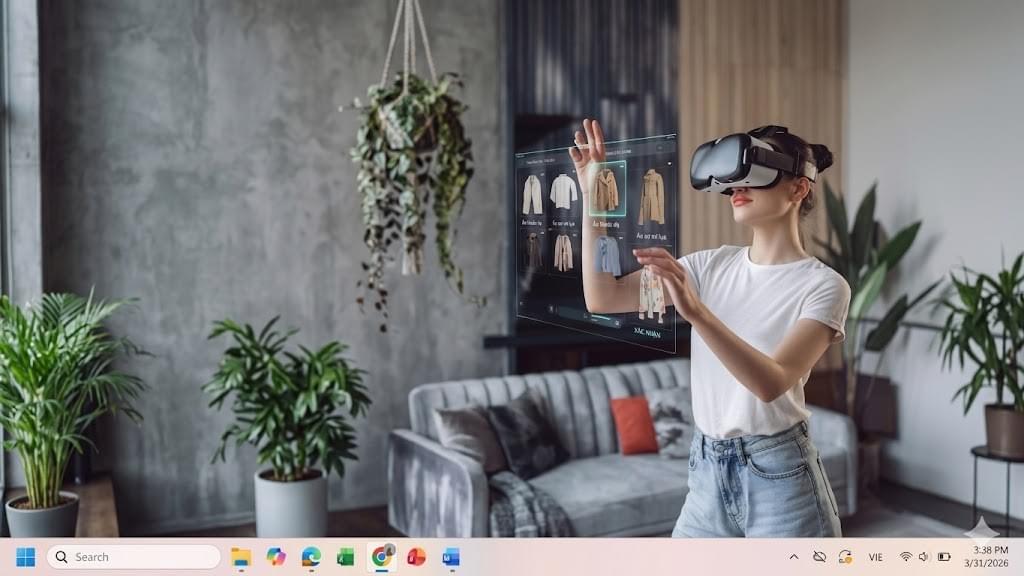
Task: Open File Explorer from the taskbar
Action: pos(241,557)
